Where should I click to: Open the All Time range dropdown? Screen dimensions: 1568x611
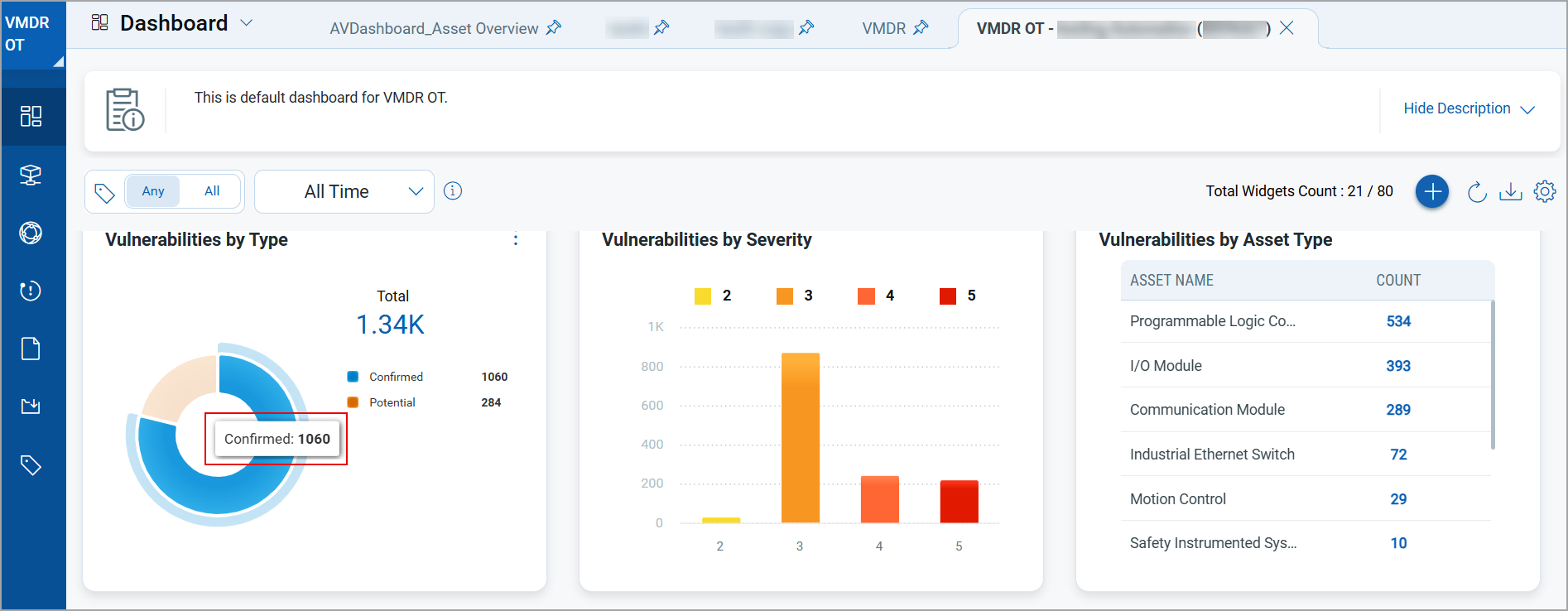pyautogui.click(x=344, y=191)
